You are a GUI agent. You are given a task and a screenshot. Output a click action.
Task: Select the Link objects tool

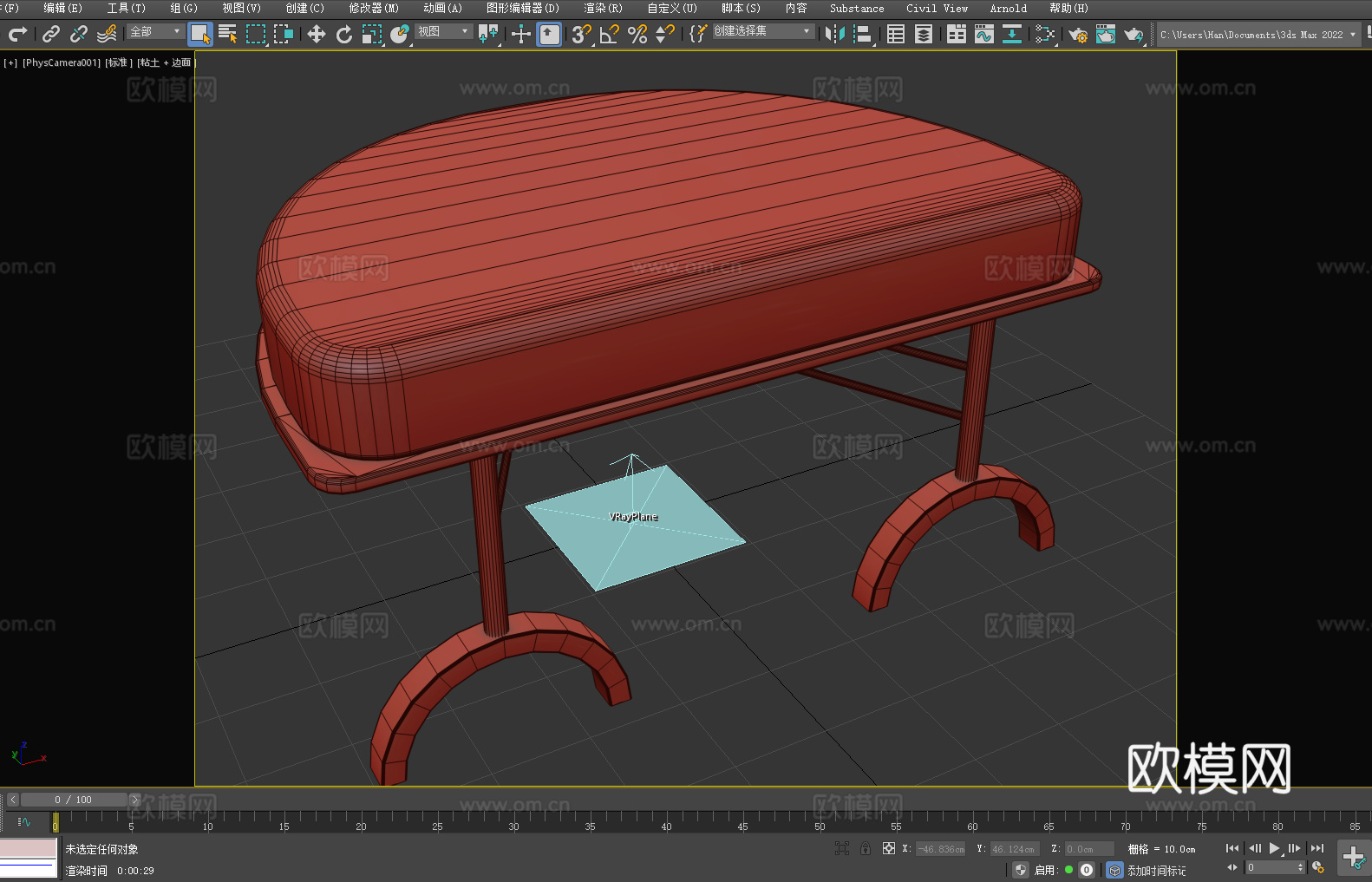tap(51, 34)
